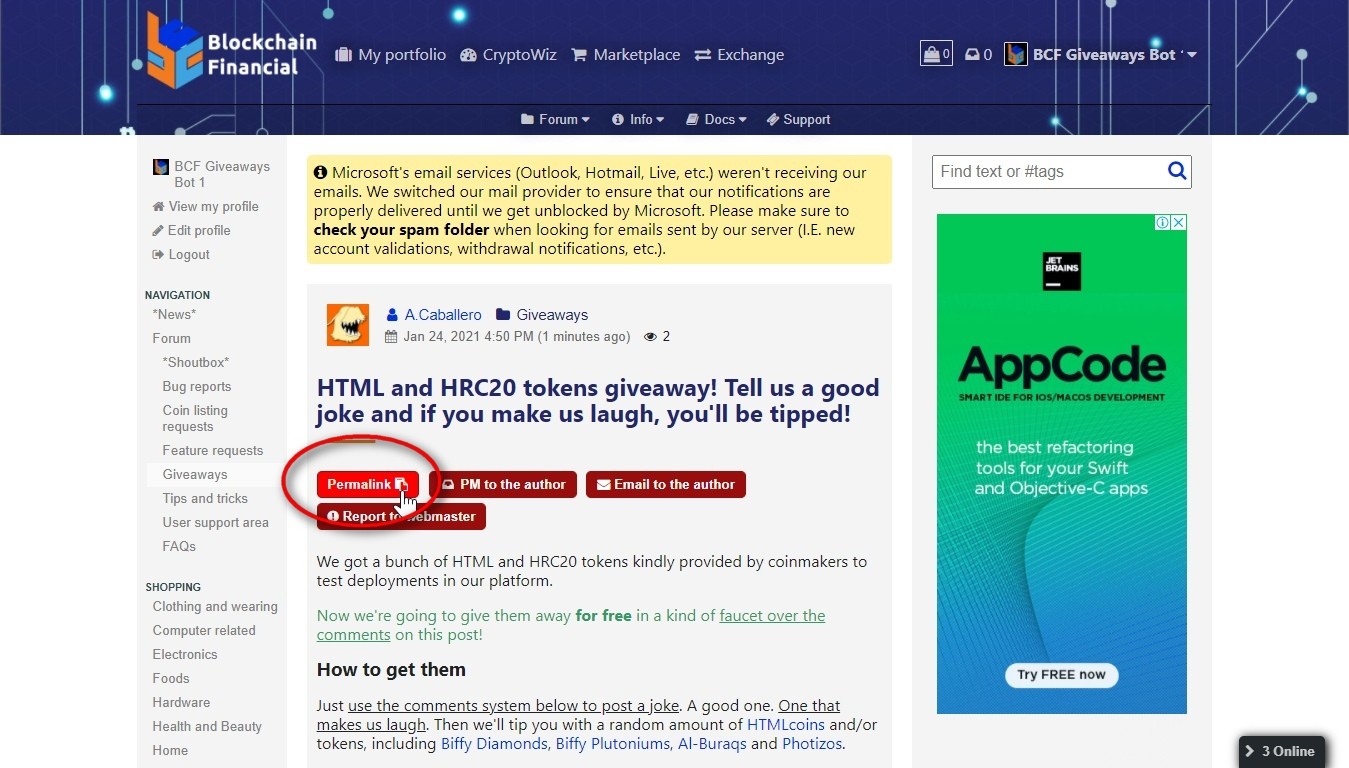1349x768 pixels.
Task: Click the Permalink button
Action: point(367,484)
